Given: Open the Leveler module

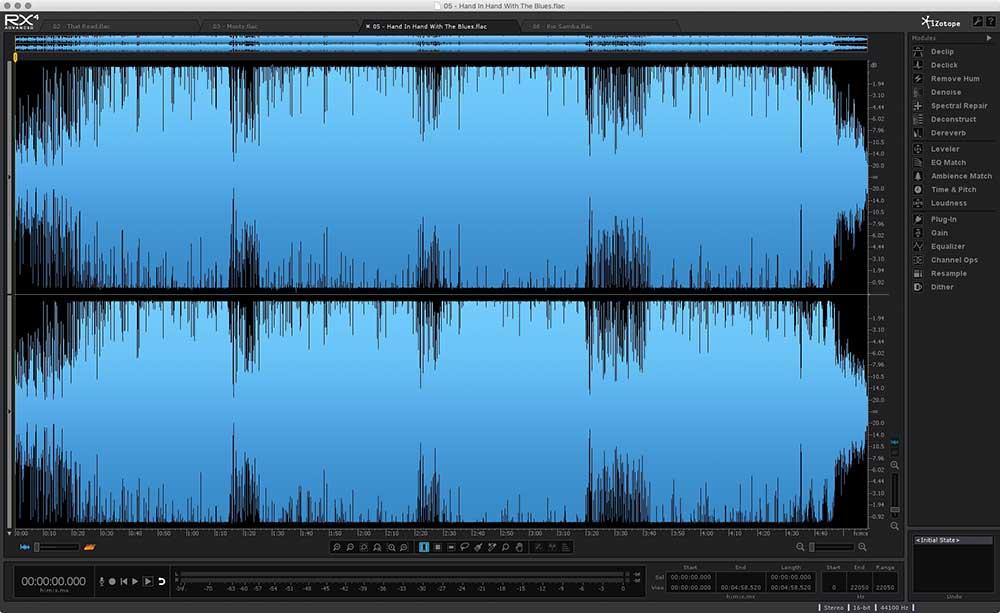Looking at the screenshot, I should (945, 149).
